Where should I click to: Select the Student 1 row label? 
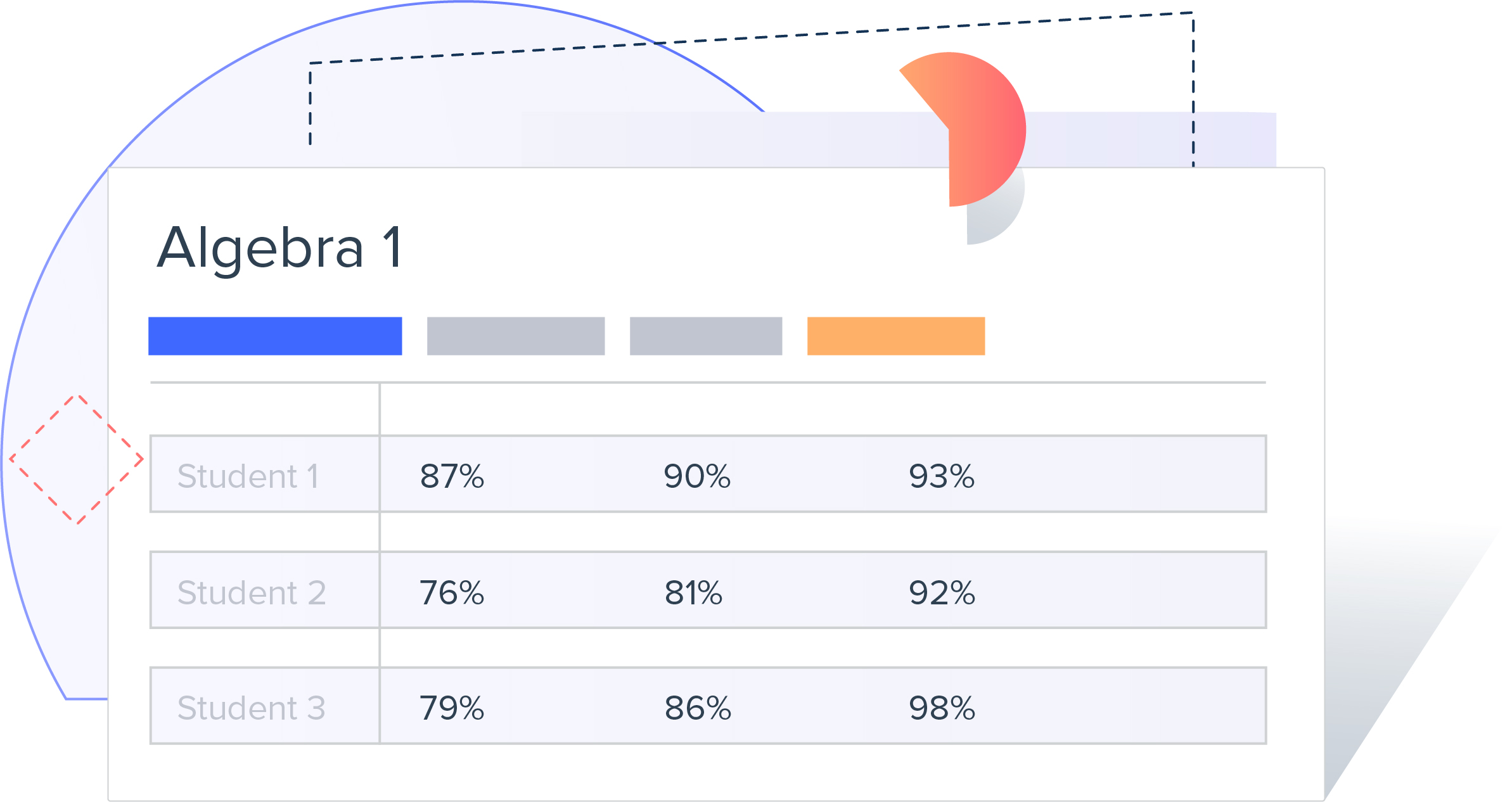248,476
